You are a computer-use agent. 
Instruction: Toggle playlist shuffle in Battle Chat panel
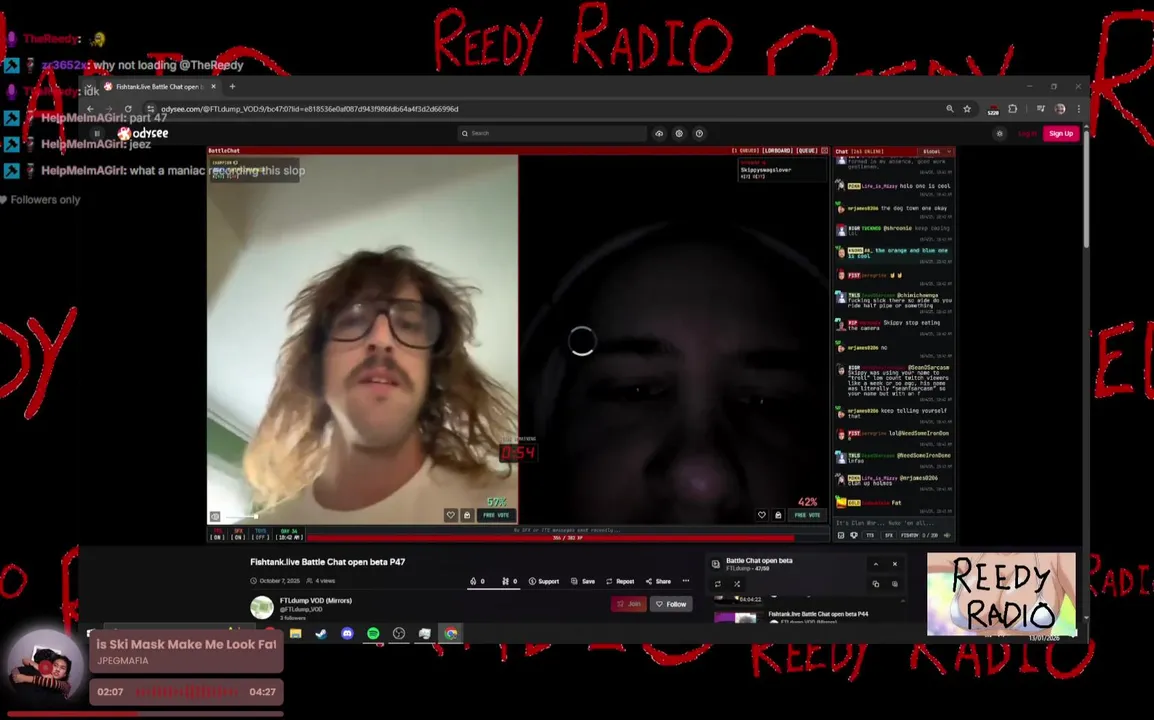[737, 584]
